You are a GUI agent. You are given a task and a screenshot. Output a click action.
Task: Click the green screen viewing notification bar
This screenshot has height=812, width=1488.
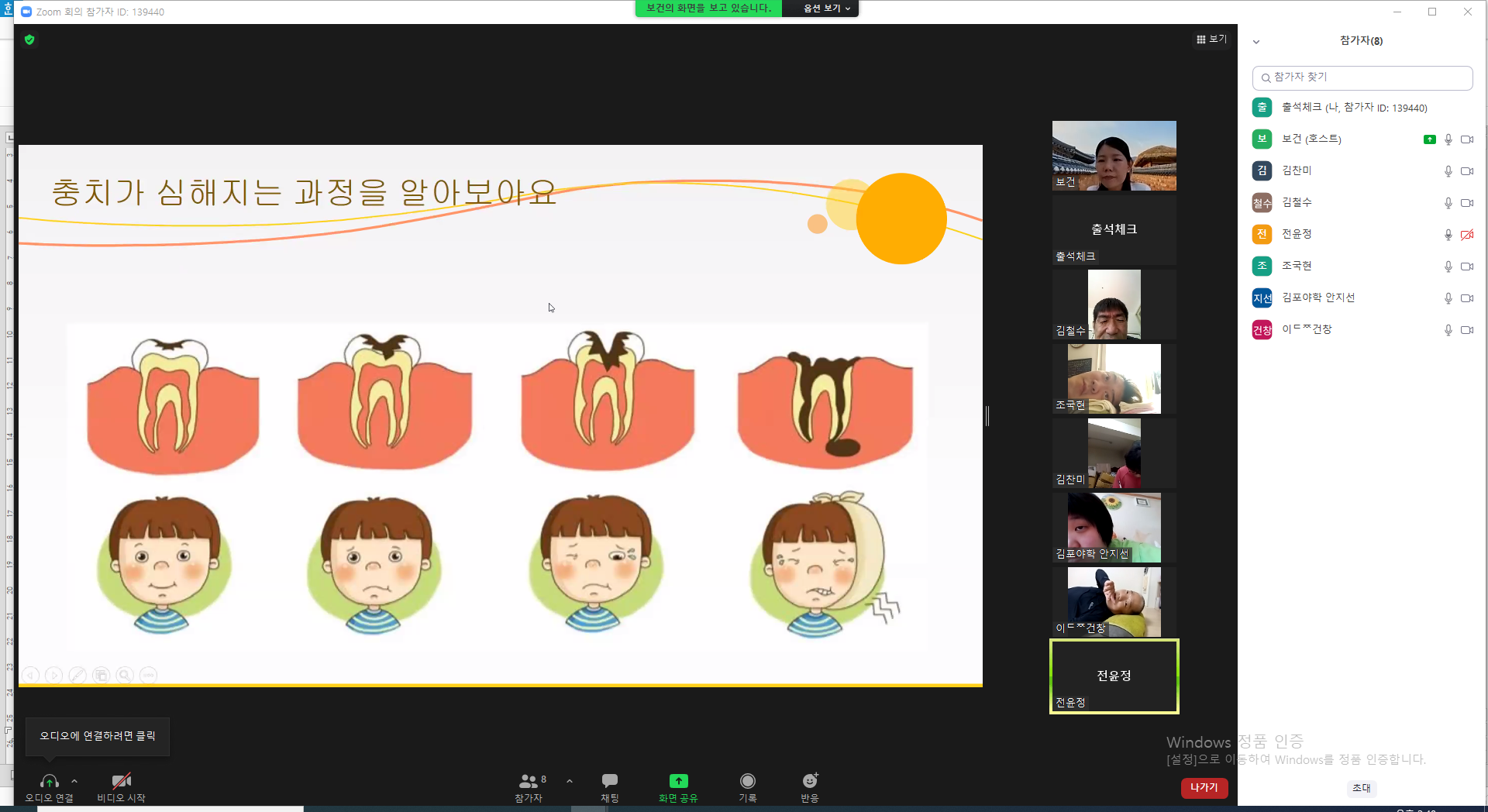click(x=708, y=9)
